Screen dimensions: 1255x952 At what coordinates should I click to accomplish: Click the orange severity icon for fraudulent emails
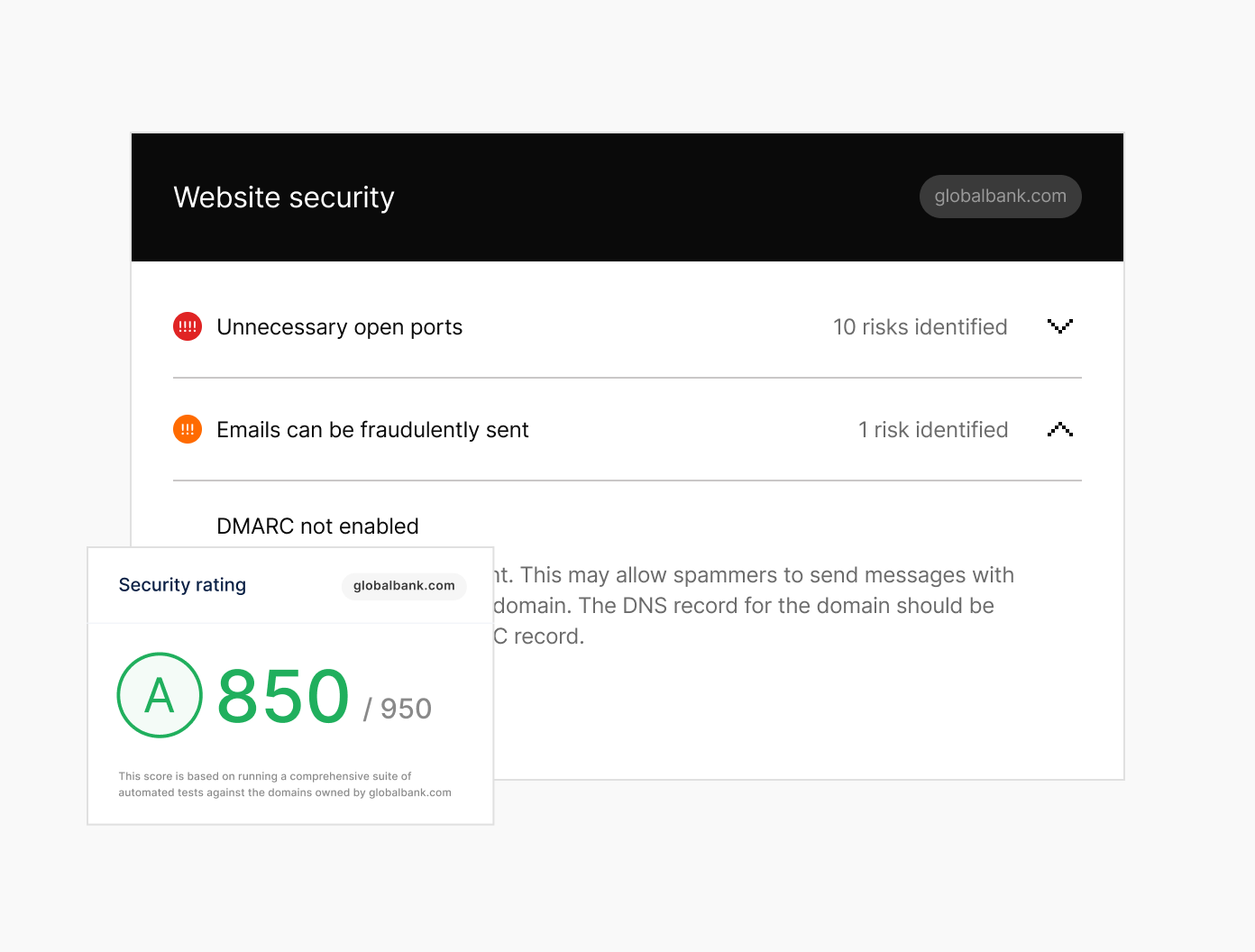188,429
